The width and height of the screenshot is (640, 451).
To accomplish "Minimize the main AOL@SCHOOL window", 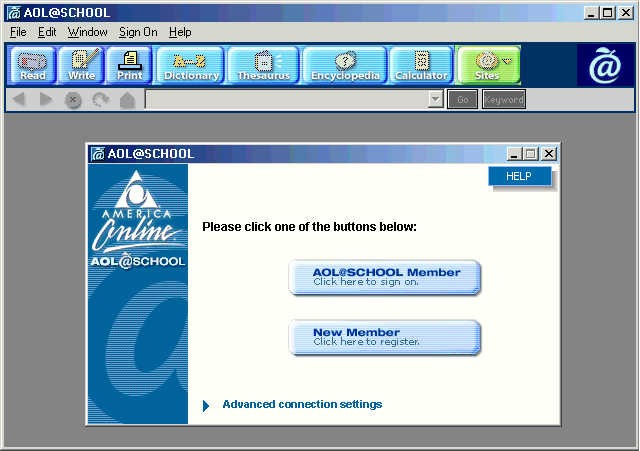I will click(x=591, y=13).
